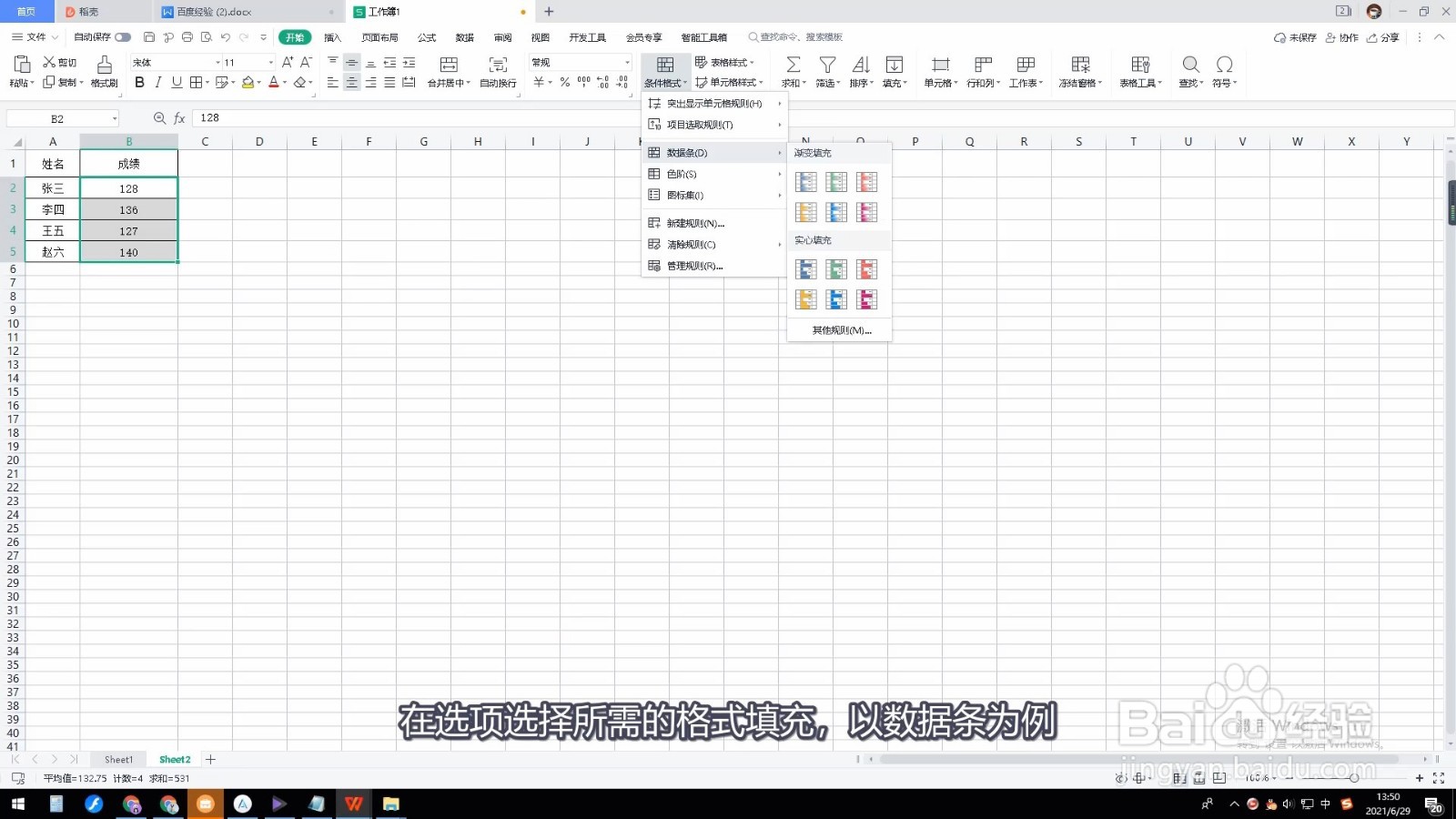Image resolution: width=1456 pixels, height=819 pixels.
Task: Click the 分享 share button
Action: pos(1383,37)
